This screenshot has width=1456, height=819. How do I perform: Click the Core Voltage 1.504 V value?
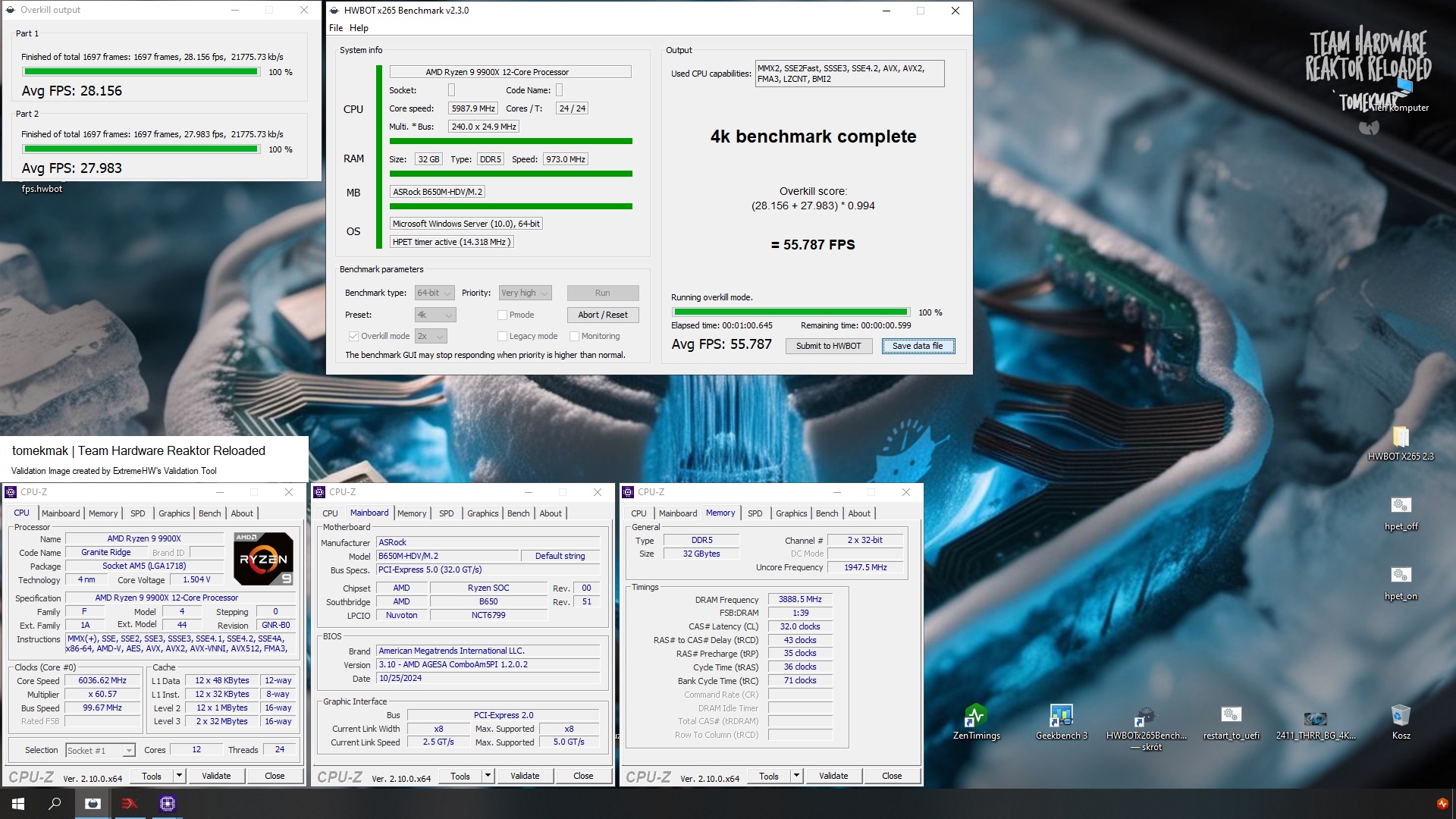click(x=196, y=579)
